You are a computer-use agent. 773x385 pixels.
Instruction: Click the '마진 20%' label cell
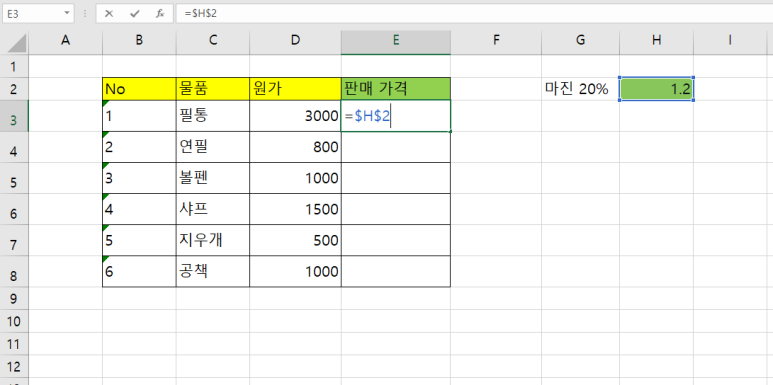(x=581, y=89)
